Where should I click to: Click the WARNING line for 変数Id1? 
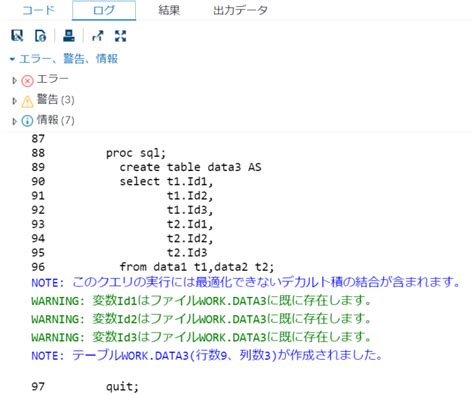pos(201,301)
